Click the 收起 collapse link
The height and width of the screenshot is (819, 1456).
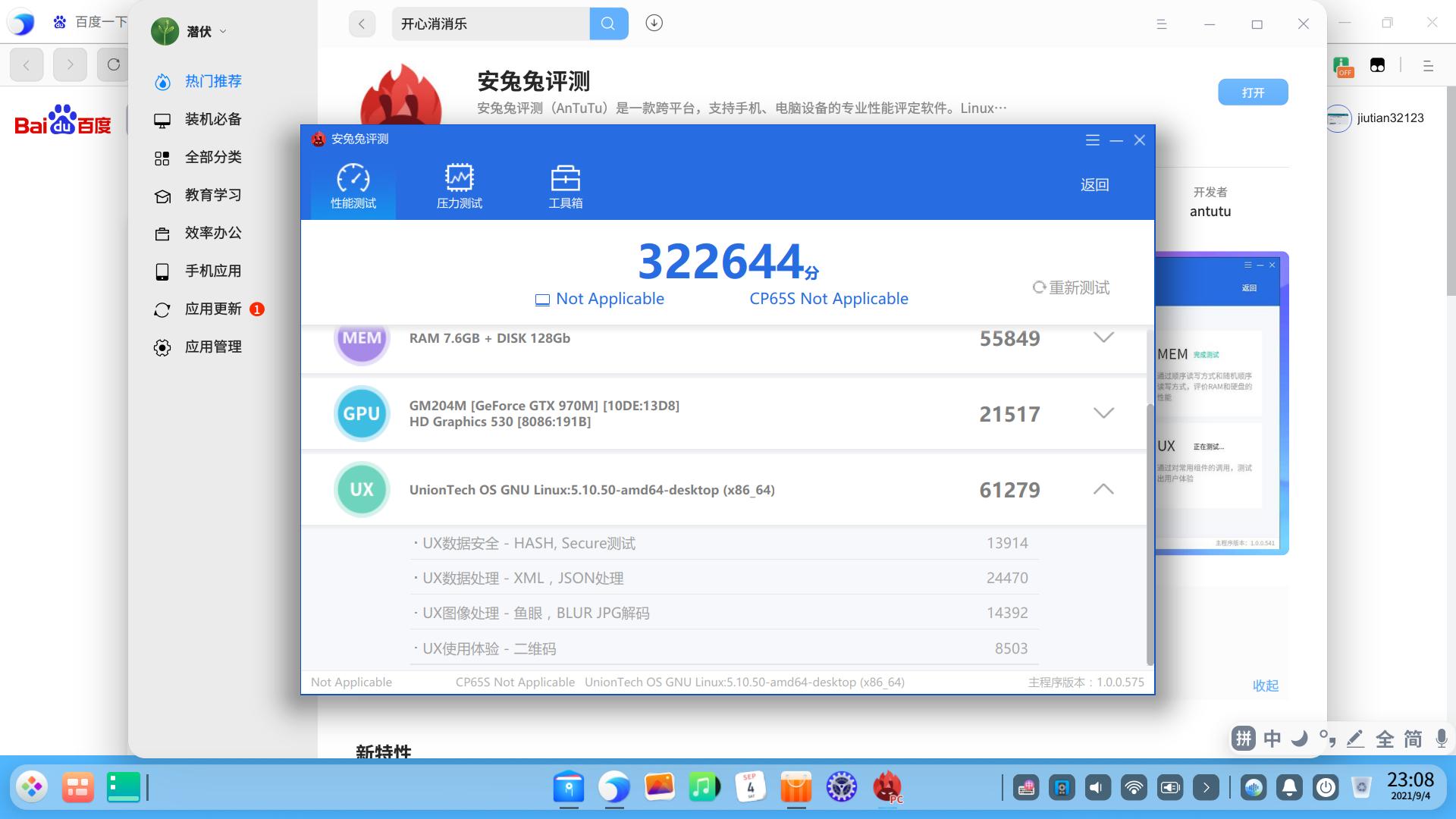[x=1265, y=686]
